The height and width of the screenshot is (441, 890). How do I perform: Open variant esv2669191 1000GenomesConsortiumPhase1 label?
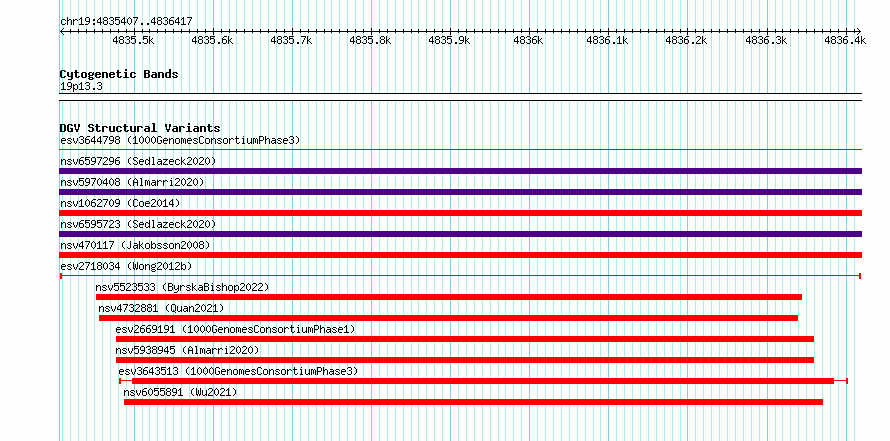(x=236, y=329)
